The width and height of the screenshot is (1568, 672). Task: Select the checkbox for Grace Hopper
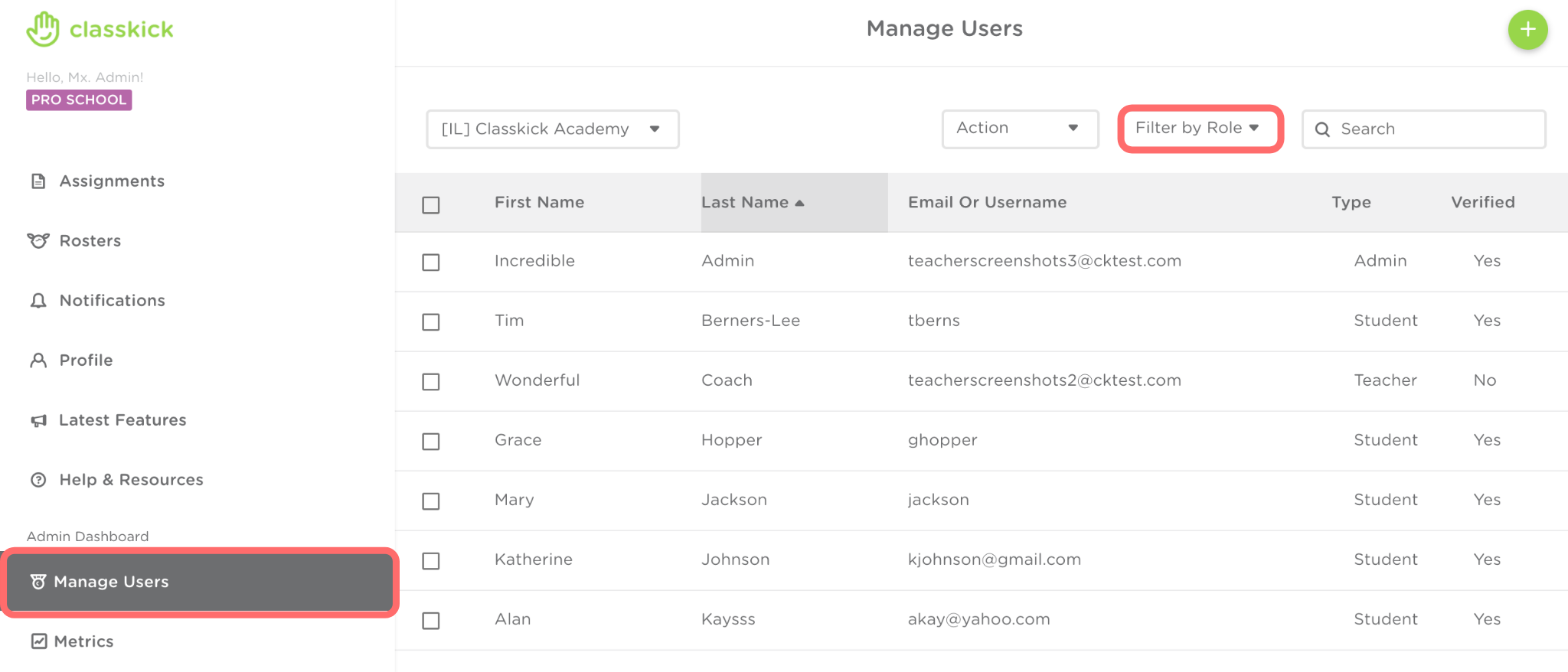431,442
